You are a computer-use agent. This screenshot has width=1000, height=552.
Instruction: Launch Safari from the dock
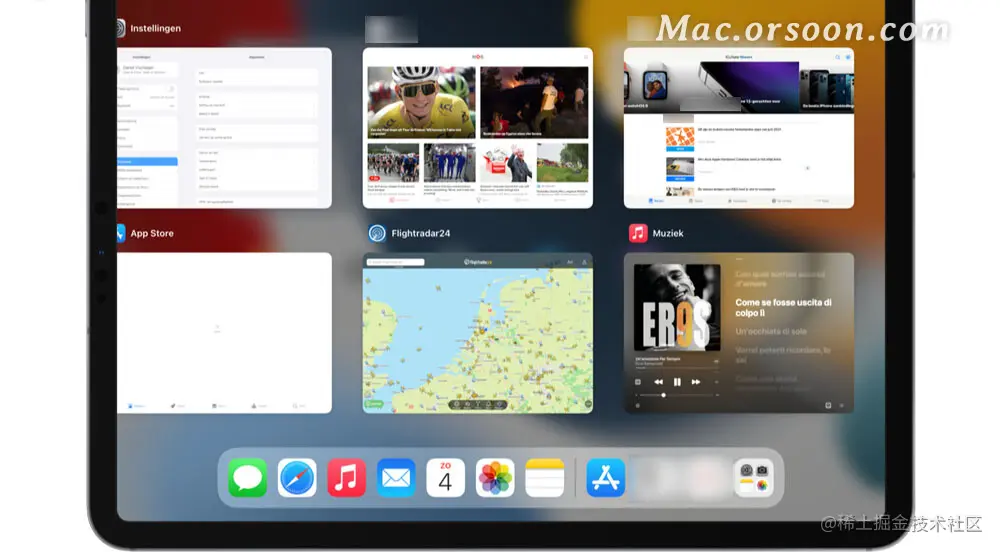coord(297,477)
